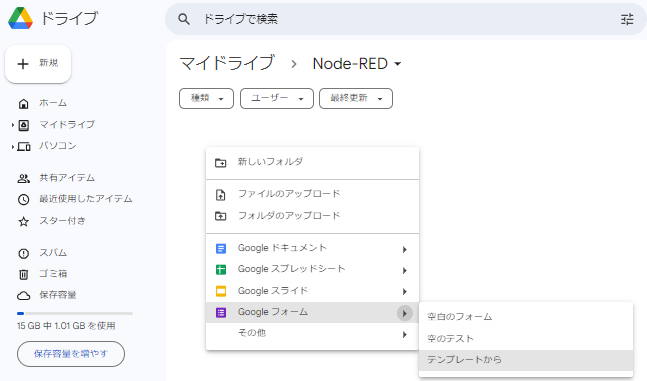Select Google スライド menu entry

[312, 291]
